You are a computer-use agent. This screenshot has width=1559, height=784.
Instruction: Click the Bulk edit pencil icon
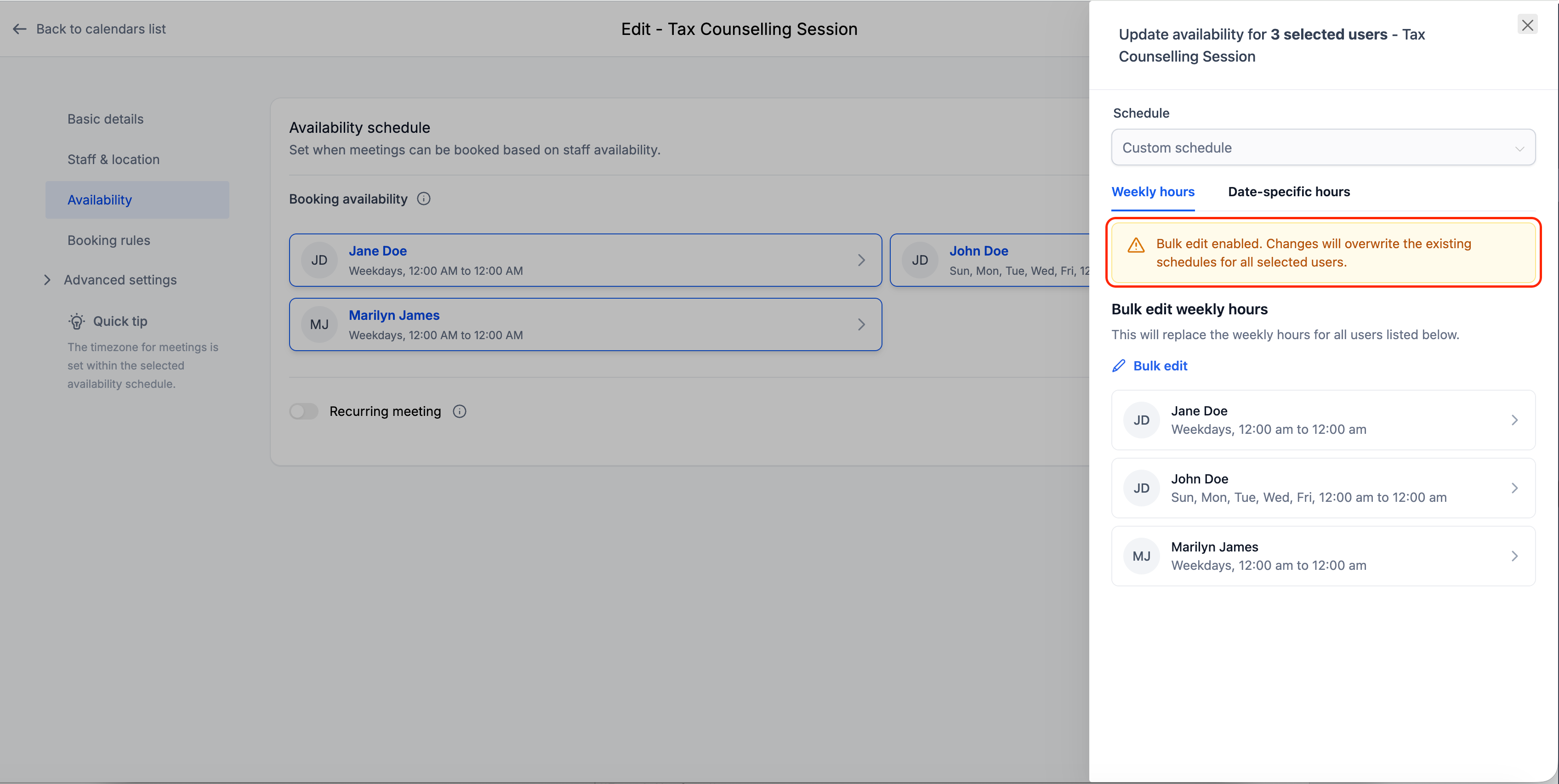coord(1119,366)
